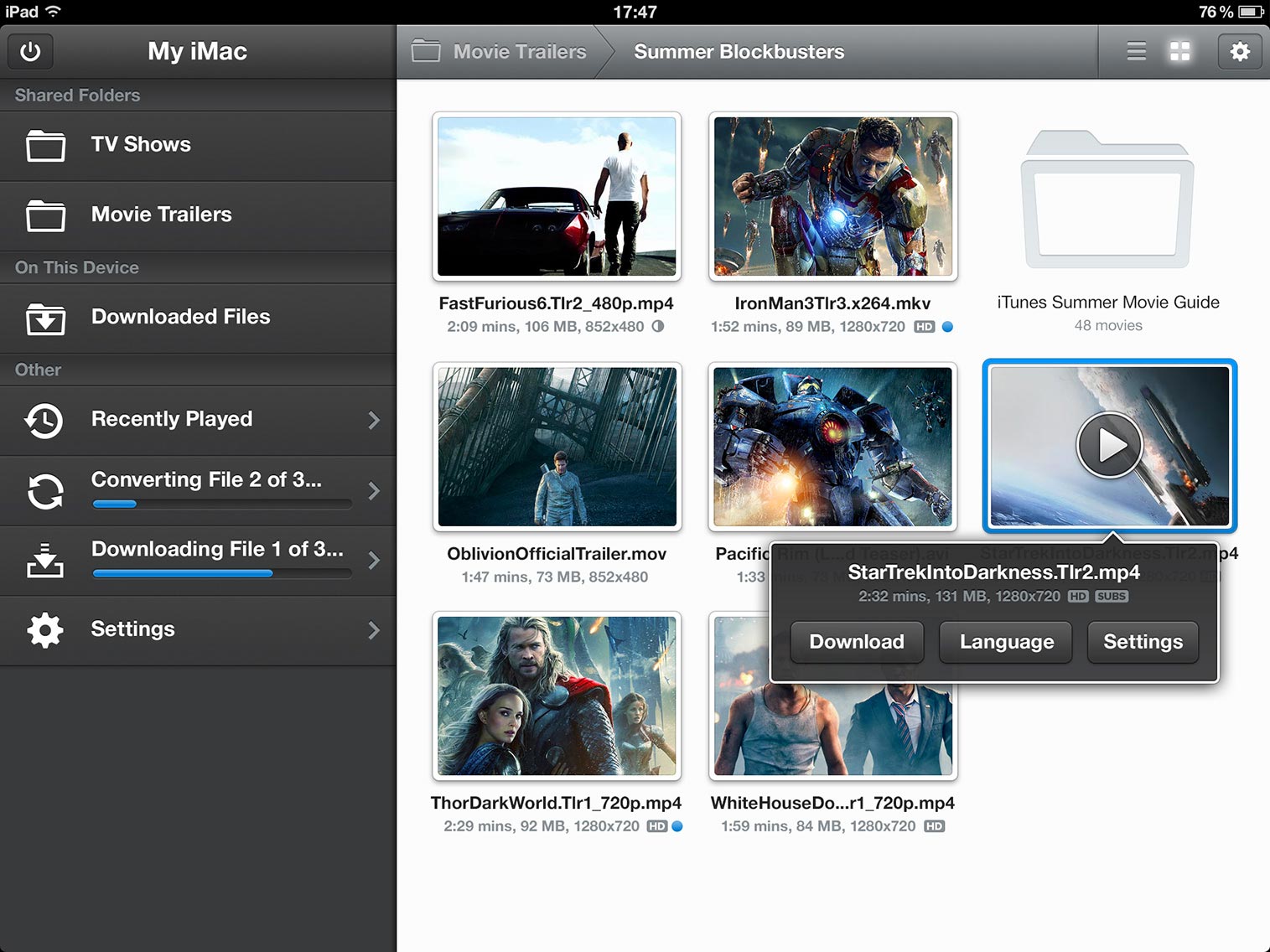The image size is (1270, 952).
Task: Open Downloaded Files on this device
Action: click(x=180, y=317)
